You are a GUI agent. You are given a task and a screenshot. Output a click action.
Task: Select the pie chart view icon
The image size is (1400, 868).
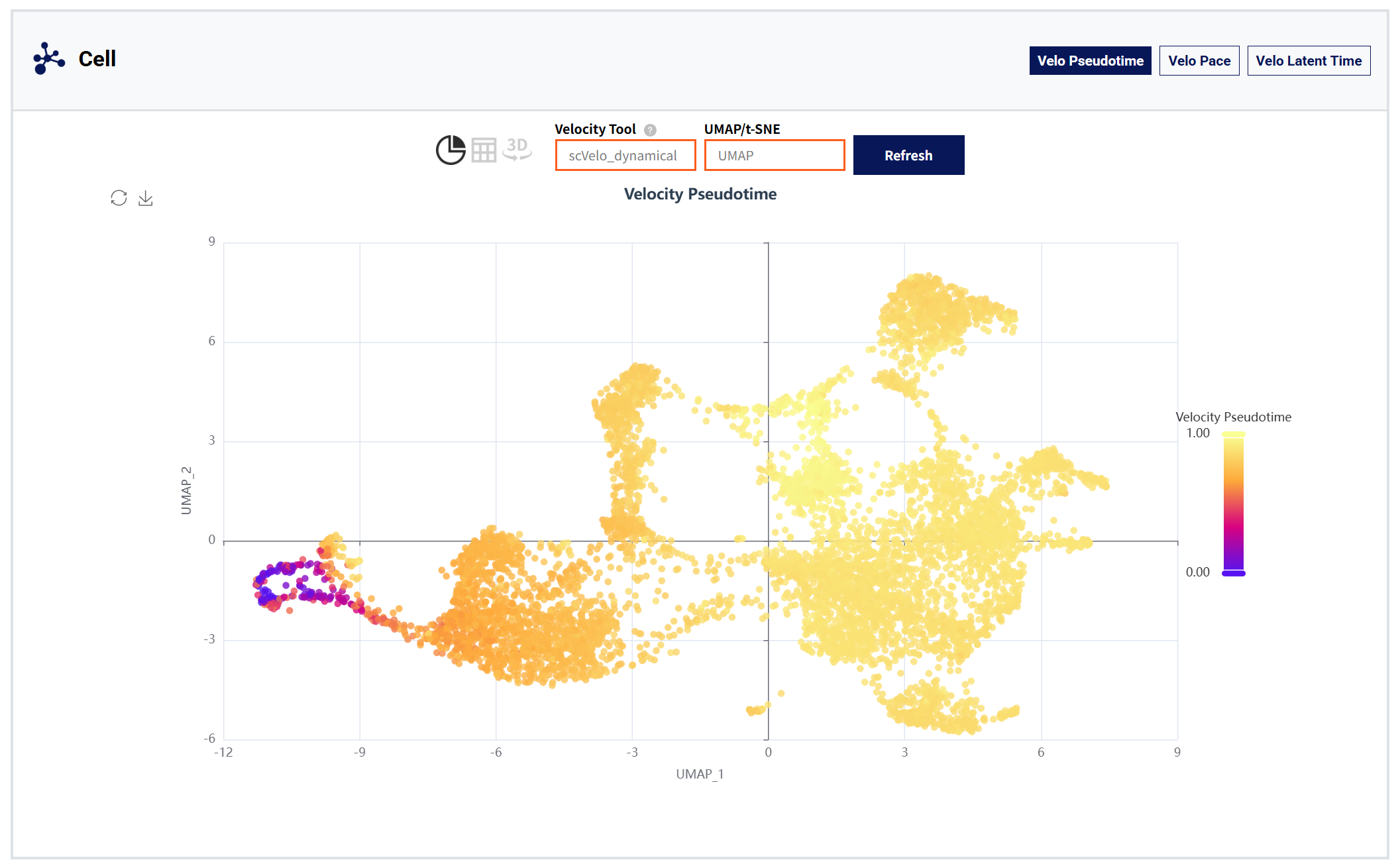[x=451, y=150]
